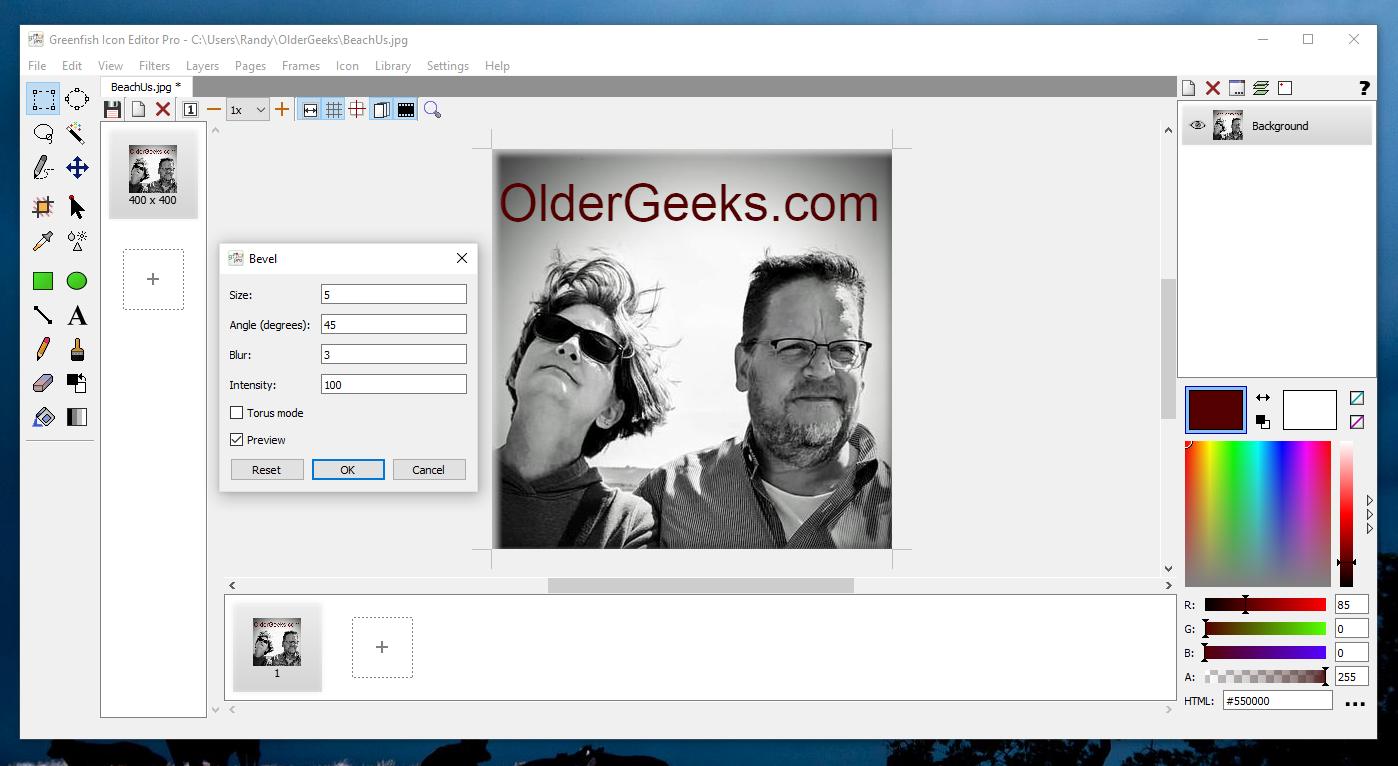
Task: Enable Torus mode checkbox
Action: 237,412
